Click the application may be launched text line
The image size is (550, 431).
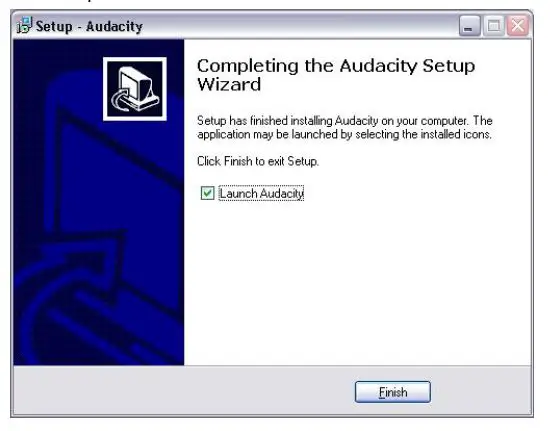pyautogui.click(x=344, y=134)
